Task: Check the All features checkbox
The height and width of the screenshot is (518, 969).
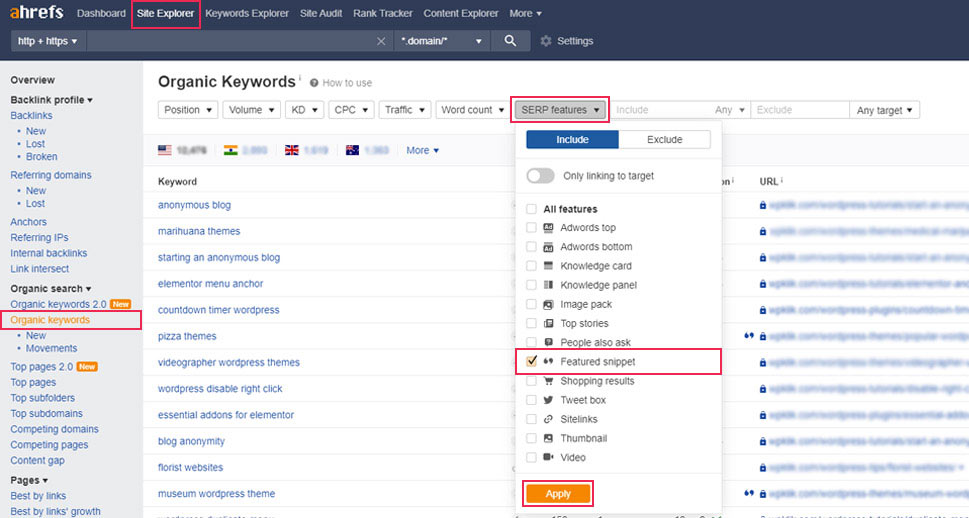Action: click(x=531, y=209)
